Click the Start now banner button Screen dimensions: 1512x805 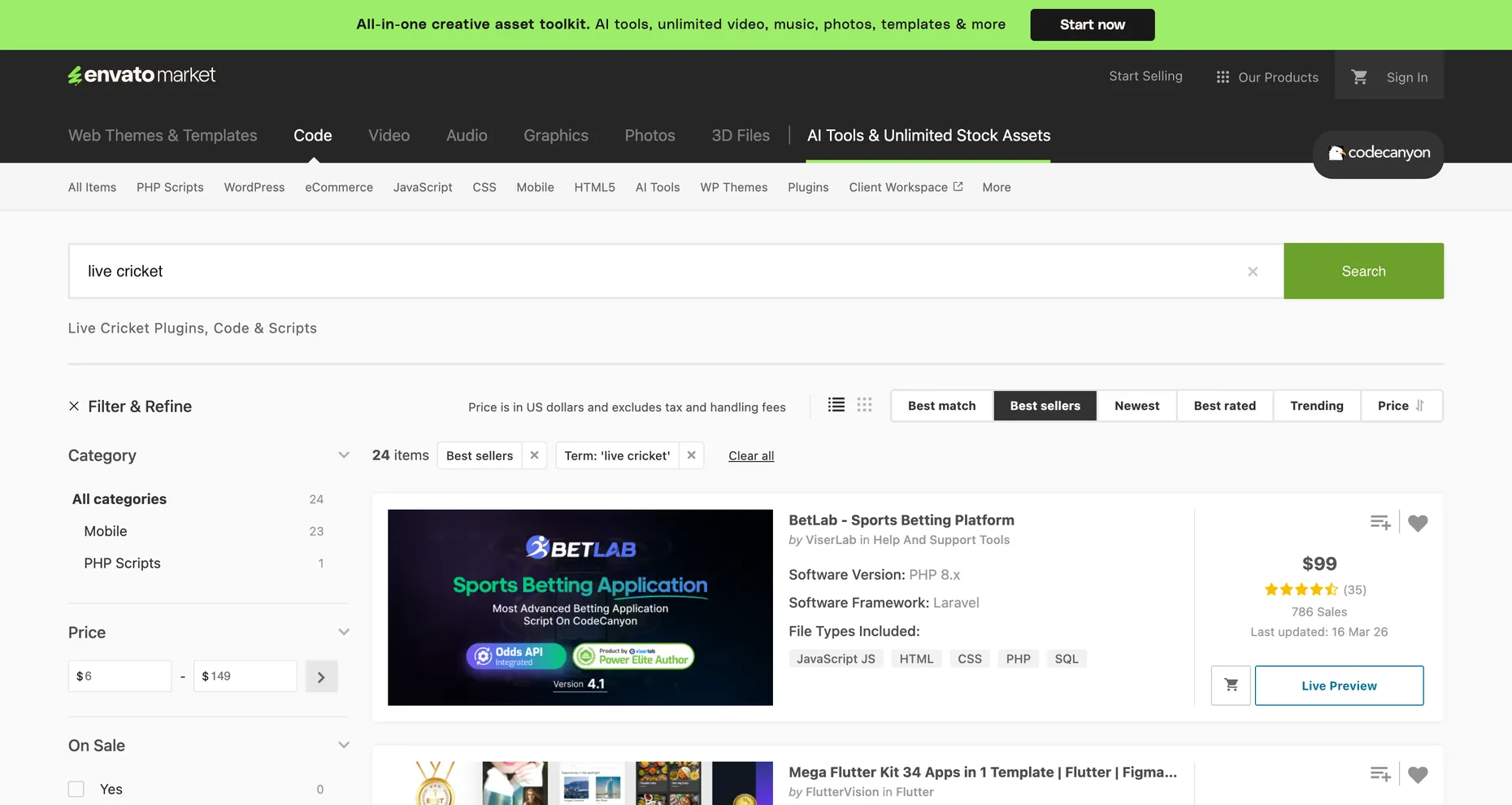1093,24
